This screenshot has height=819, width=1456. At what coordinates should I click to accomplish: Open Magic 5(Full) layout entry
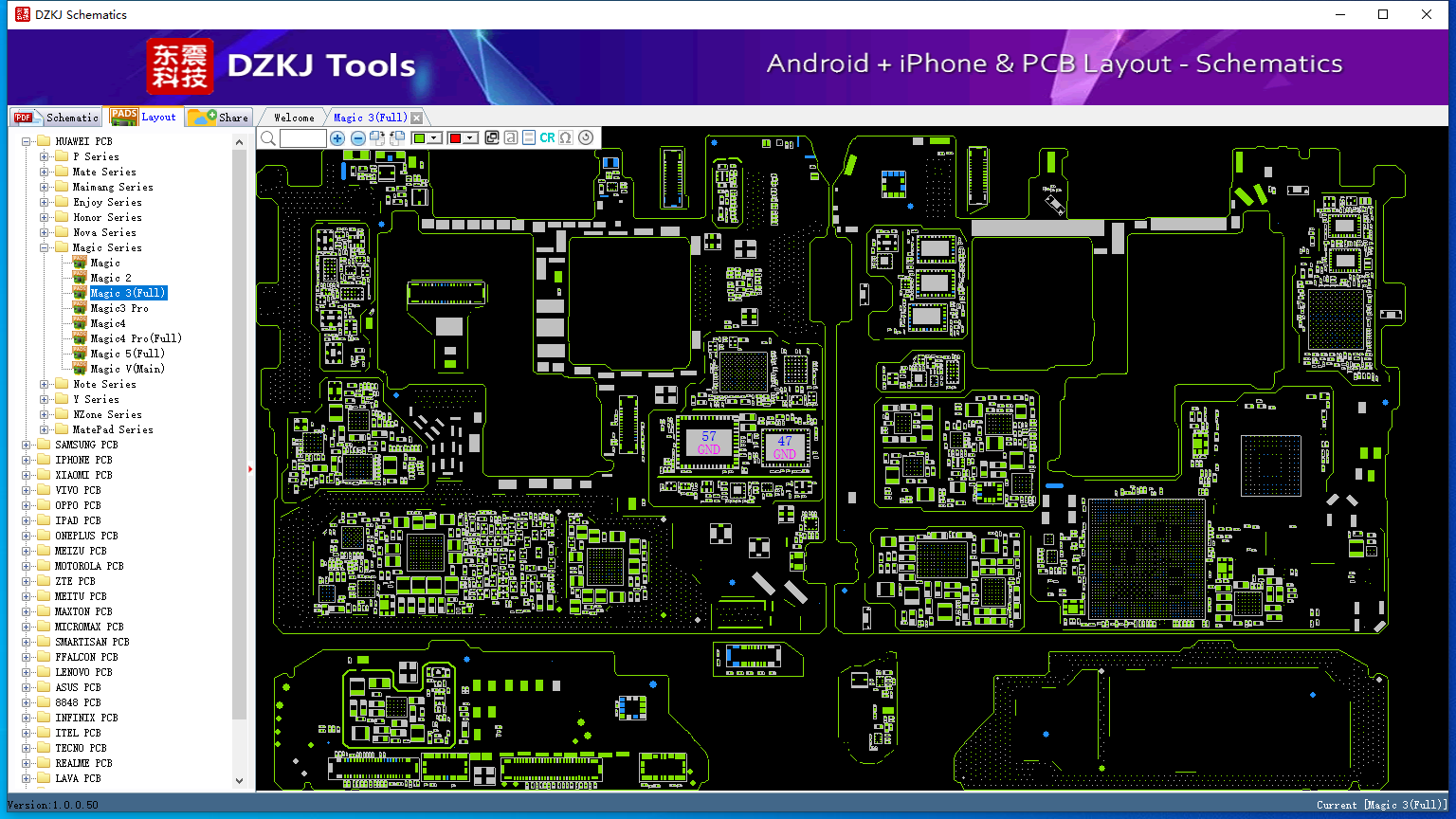point(127,354)
